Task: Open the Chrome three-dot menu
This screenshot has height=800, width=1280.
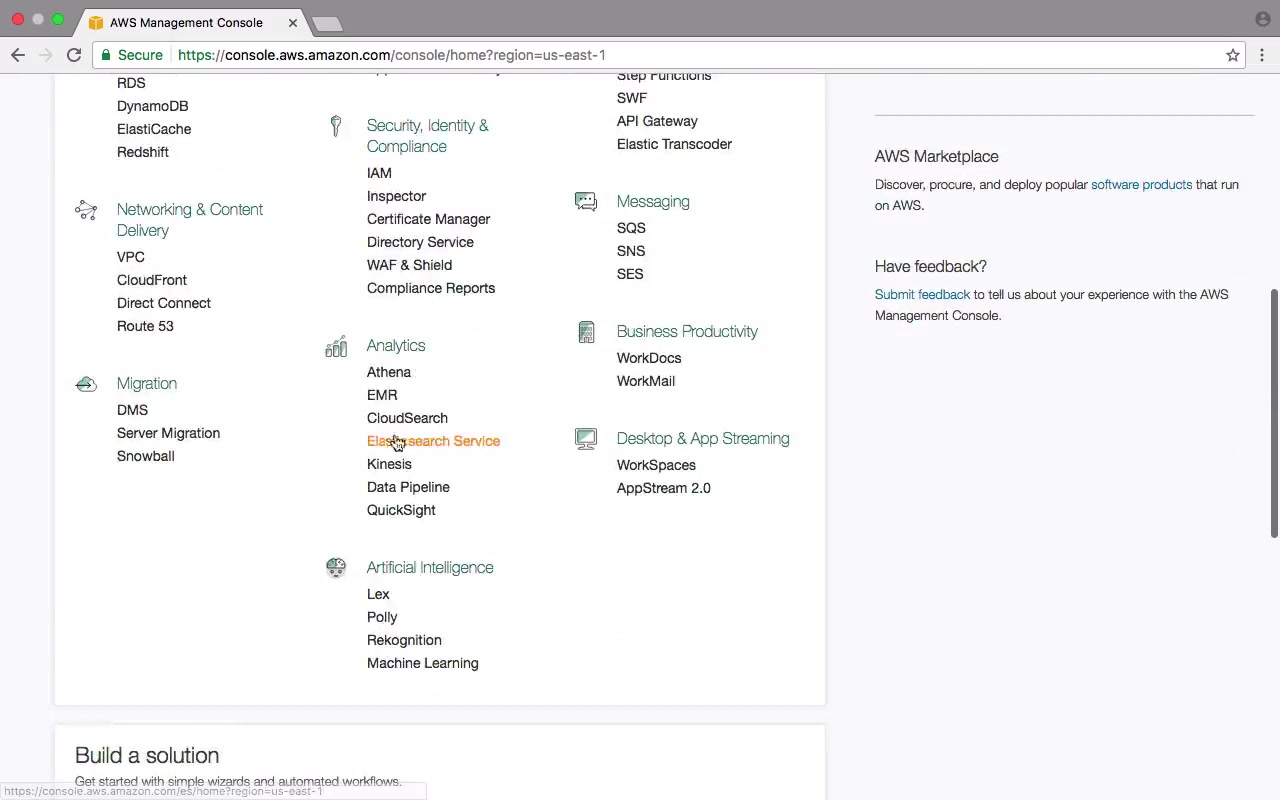Action: point(1262,55)
